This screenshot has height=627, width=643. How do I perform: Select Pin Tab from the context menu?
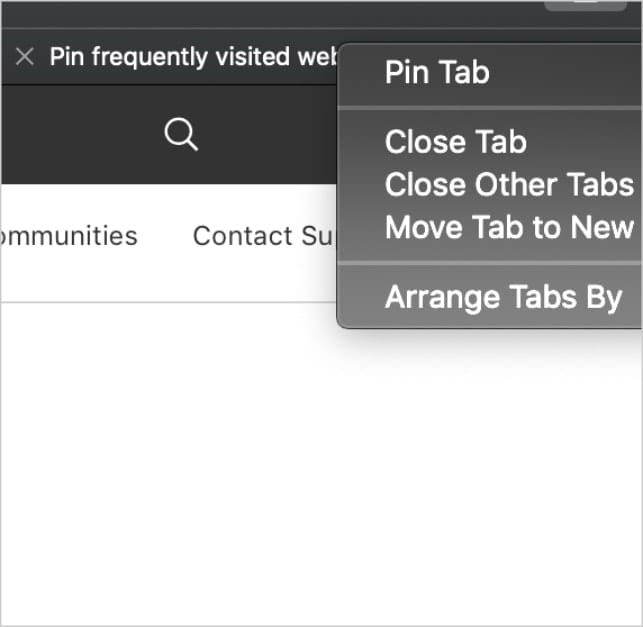coord(437,73)
